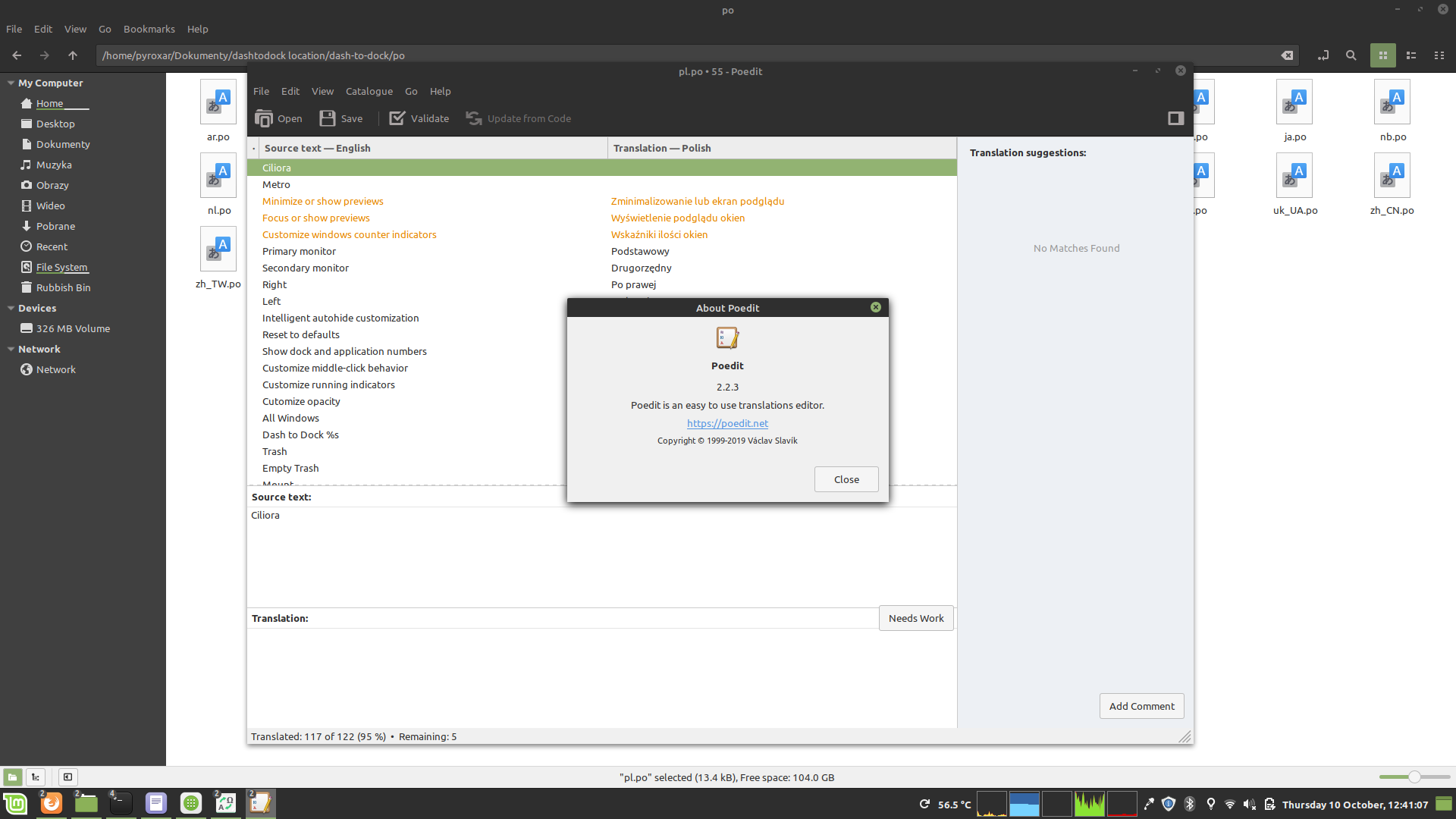This screenshot has width=1456, height=819.
Task: Click the muted volume tray icon
Action: 1250,804
